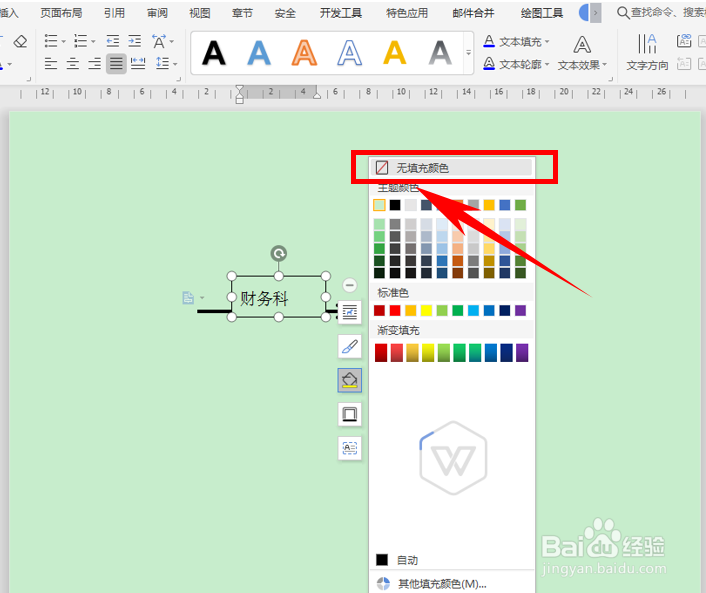This screenshot has height=593, width=706.
Task: Click the shape outline quick button
Action: pyautogui.click(x=350, y=414)
